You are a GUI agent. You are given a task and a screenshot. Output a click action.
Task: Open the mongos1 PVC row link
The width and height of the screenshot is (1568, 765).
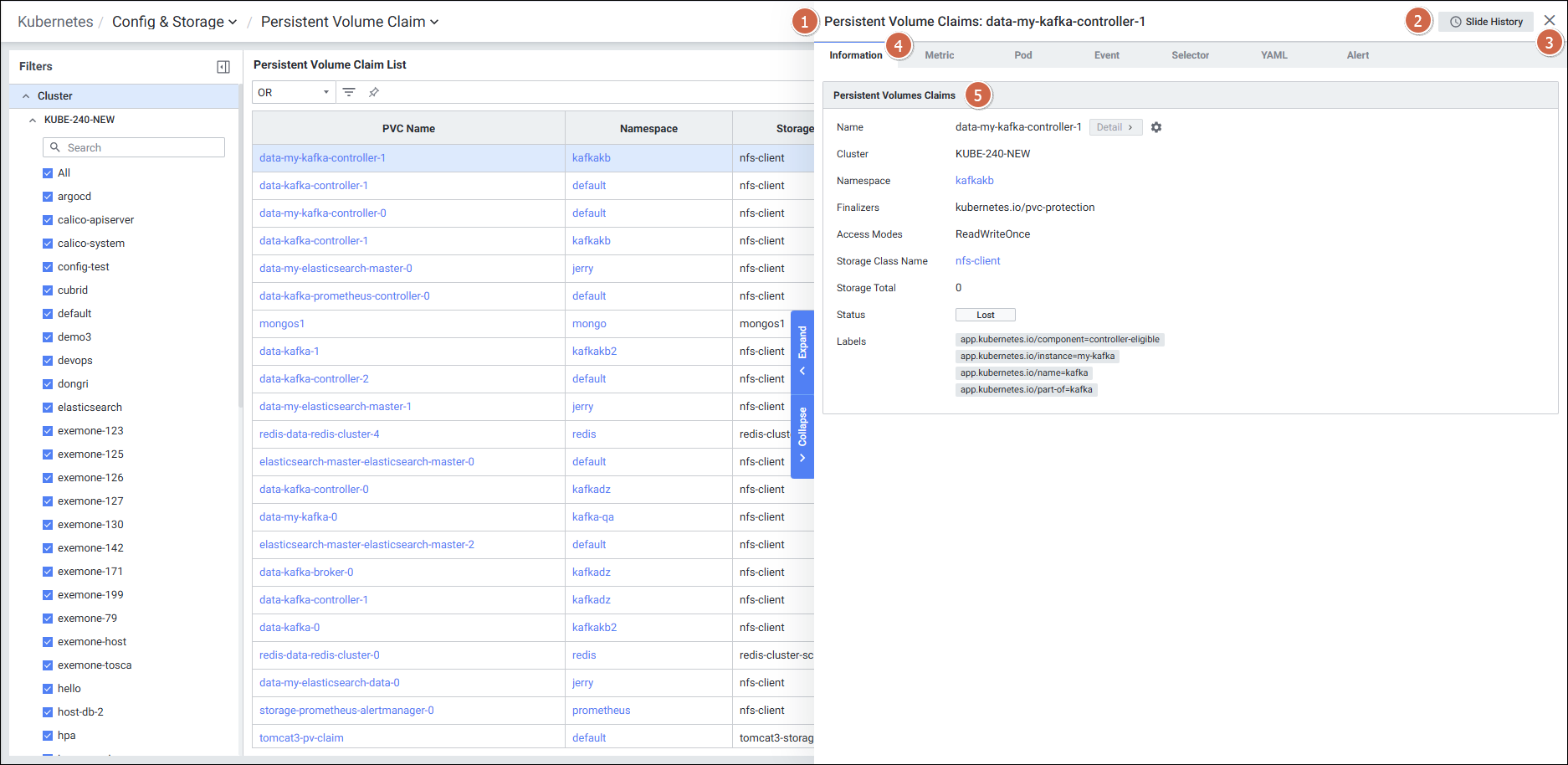click(x=282, y=324)
